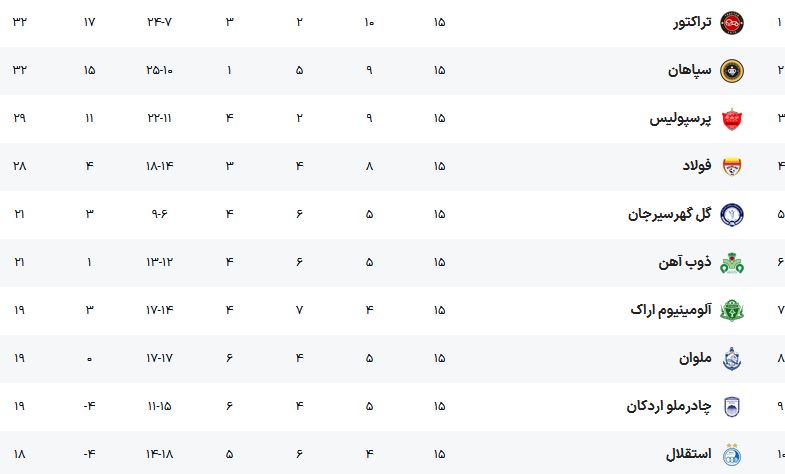This screenshot has height=474, width=785.
Task: Click Tractor's 24-7 goals record cell
Action: [159, 22]
